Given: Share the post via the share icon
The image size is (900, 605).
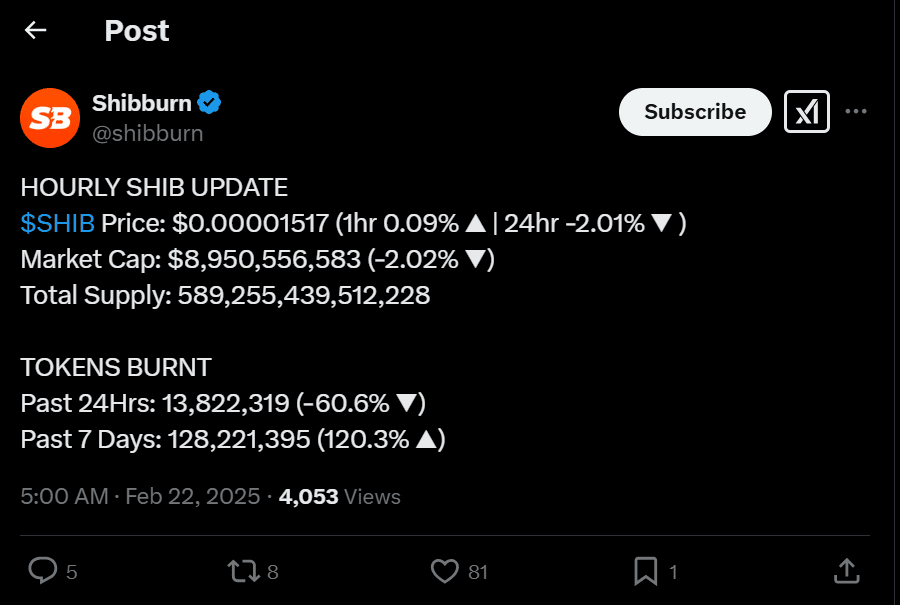Looking at the screenshot, I should click(846, 571).
